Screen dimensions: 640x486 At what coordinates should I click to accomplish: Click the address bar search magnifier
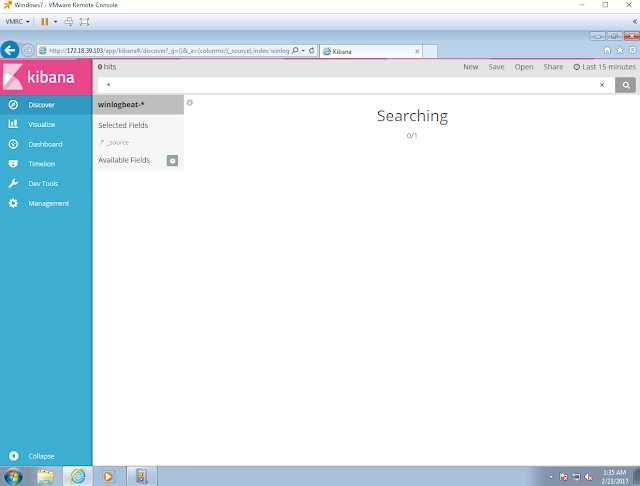[295, 51]
